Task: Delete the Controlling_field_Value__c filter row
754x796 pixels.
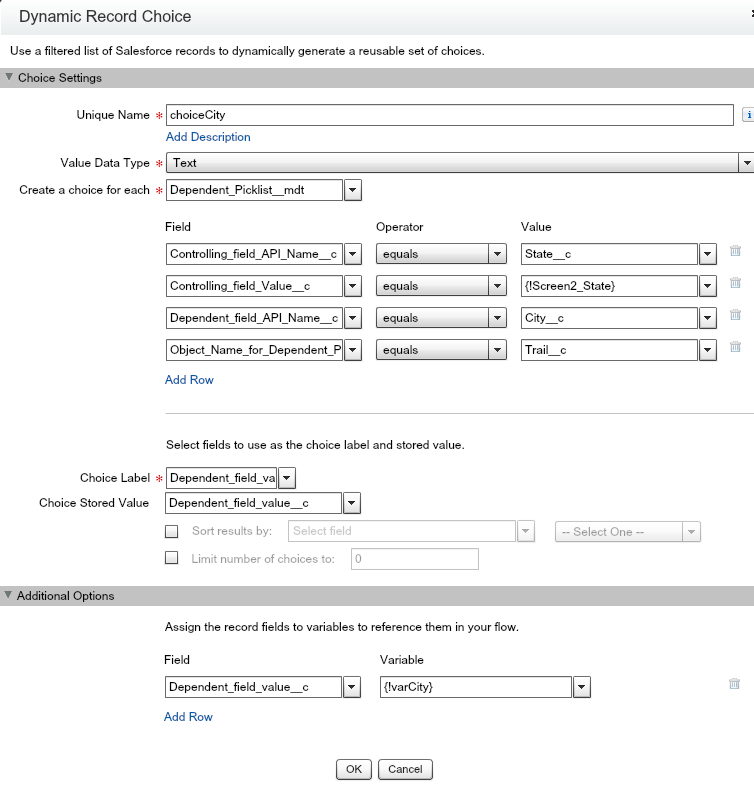Action: point(735,283)
